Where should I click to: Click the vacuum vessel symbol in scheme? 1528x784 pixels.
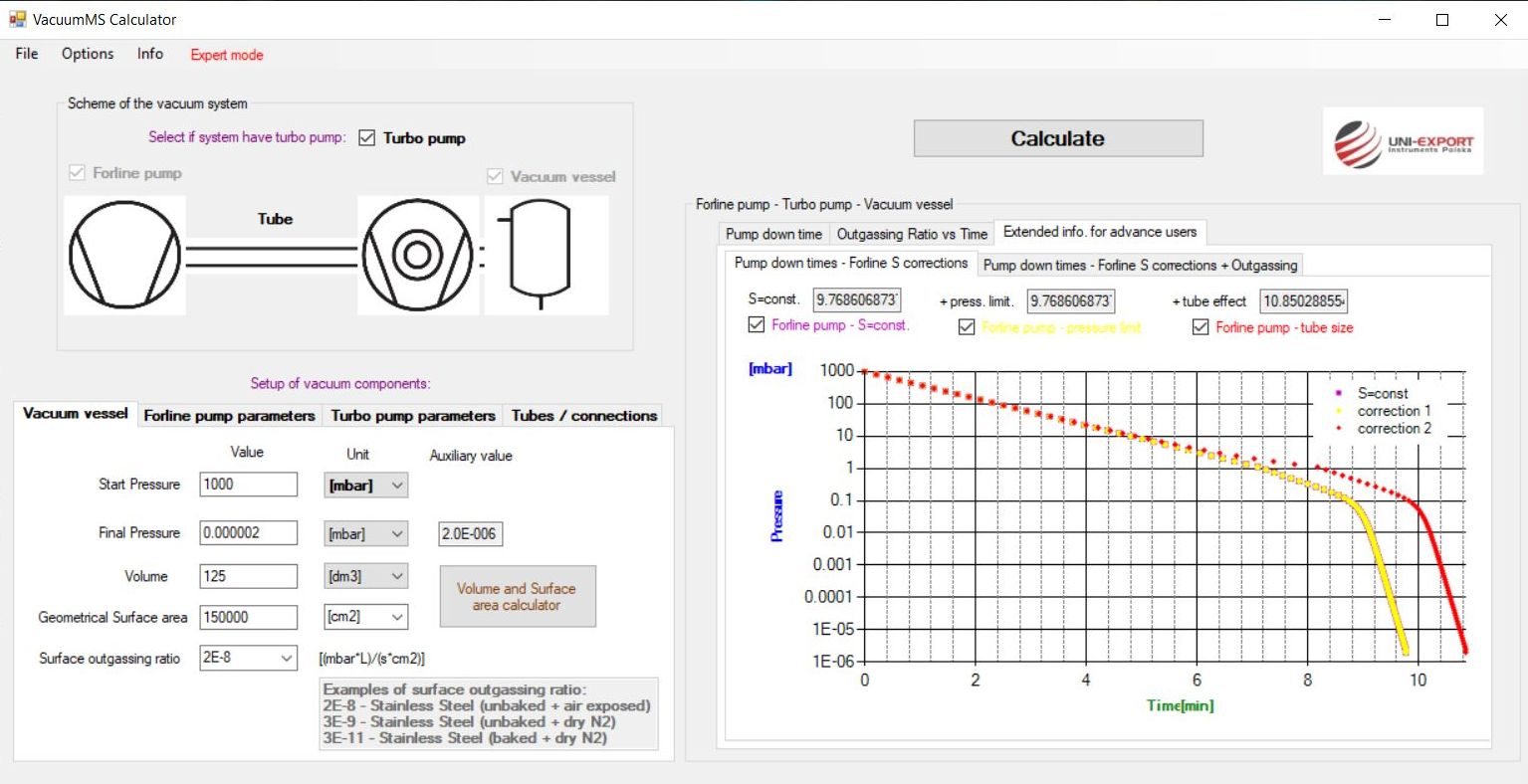546,255
